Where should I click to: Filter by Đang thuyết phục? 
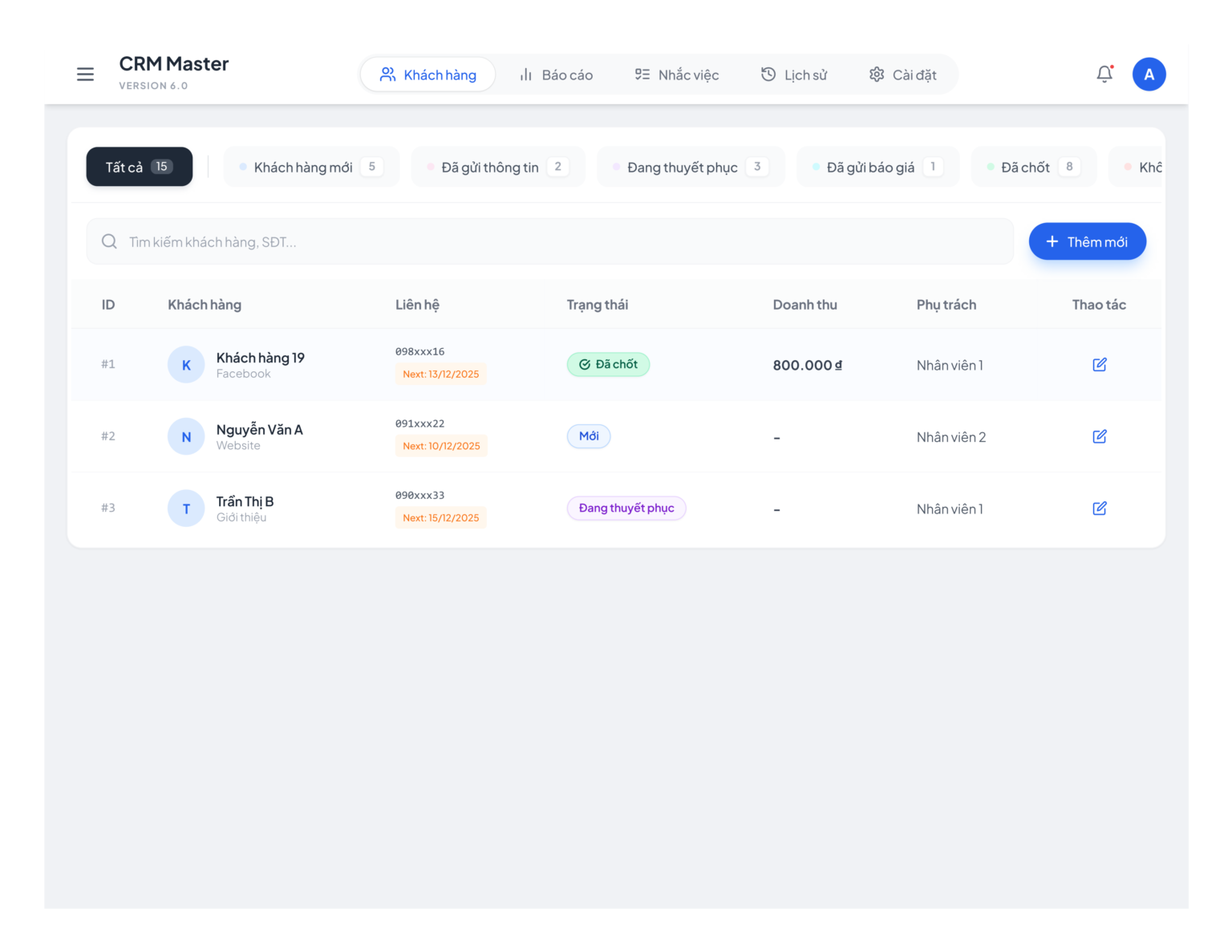[x=691, y=167]
